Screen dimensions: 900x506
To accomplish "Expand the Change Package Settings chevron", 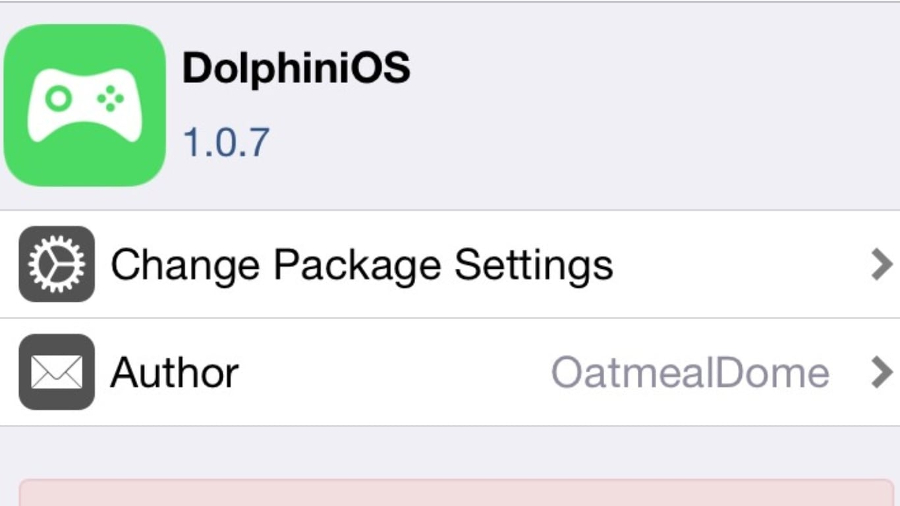I will pyautogui.click(x=880, y=265).
